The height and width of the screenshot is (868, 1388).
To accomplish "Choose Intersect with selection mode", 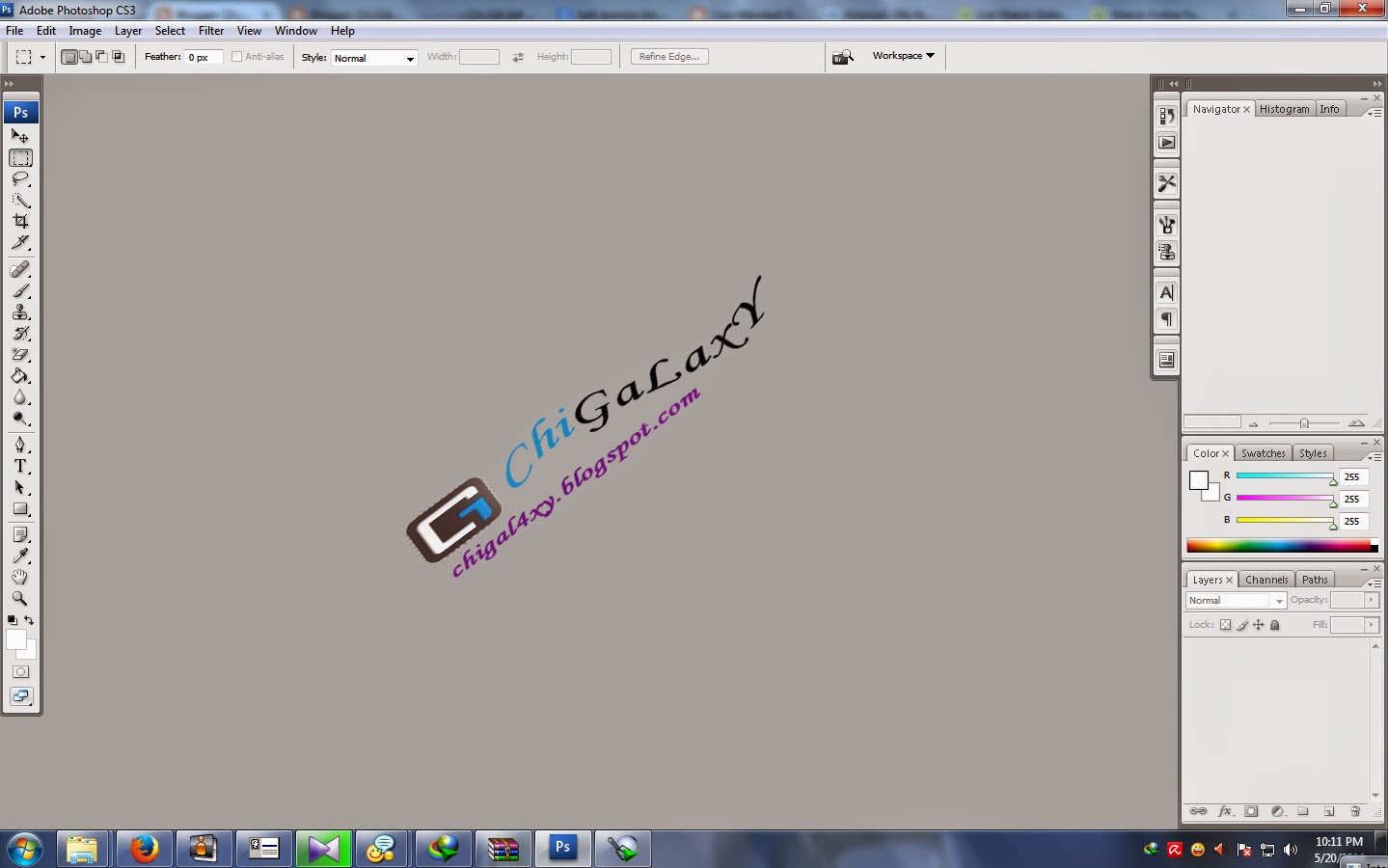I will pyautogui.click(x=118, y=57).
